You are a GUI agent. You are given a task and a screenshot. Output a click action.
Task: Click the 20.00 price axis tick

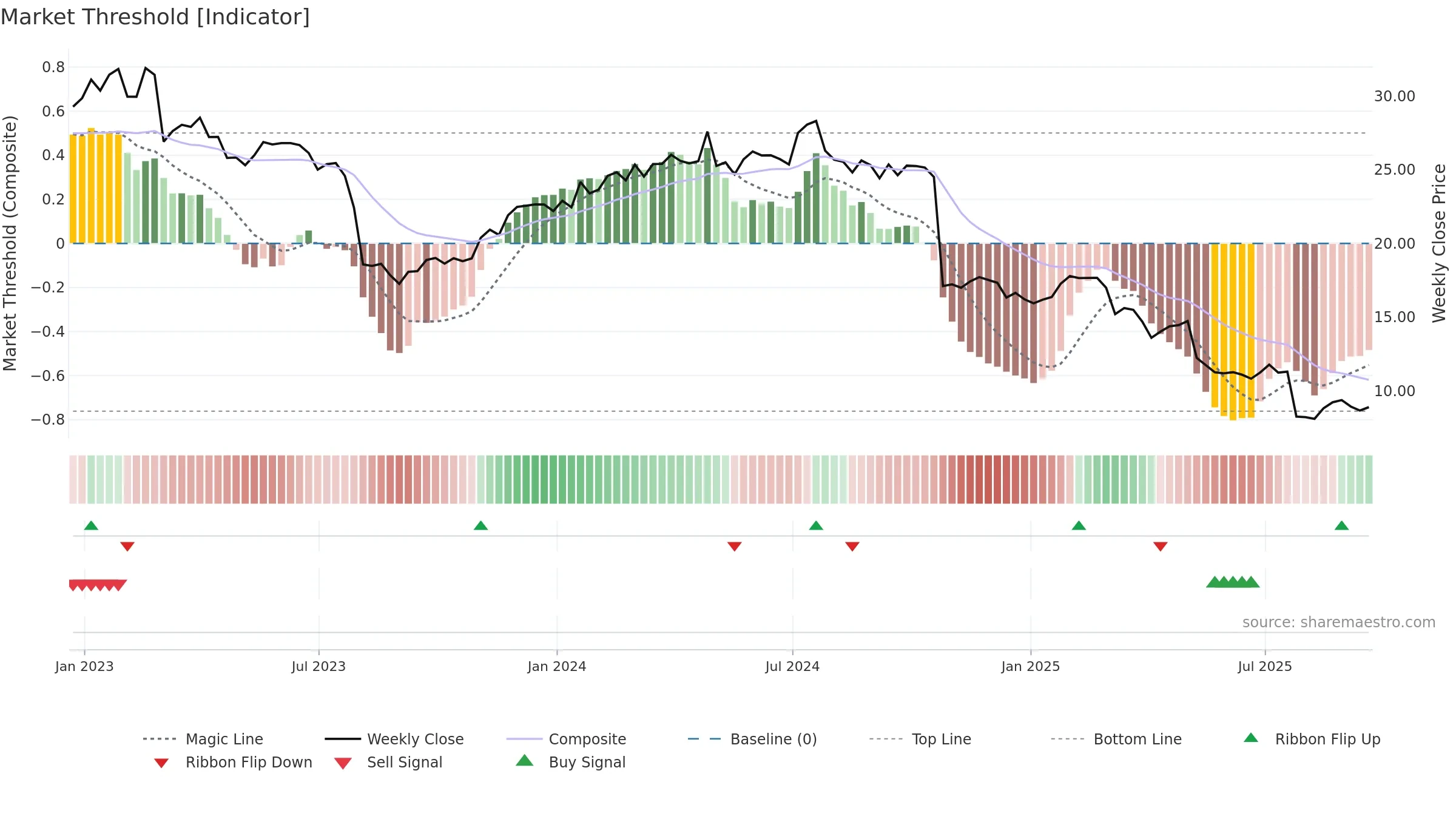(1395, 243)
